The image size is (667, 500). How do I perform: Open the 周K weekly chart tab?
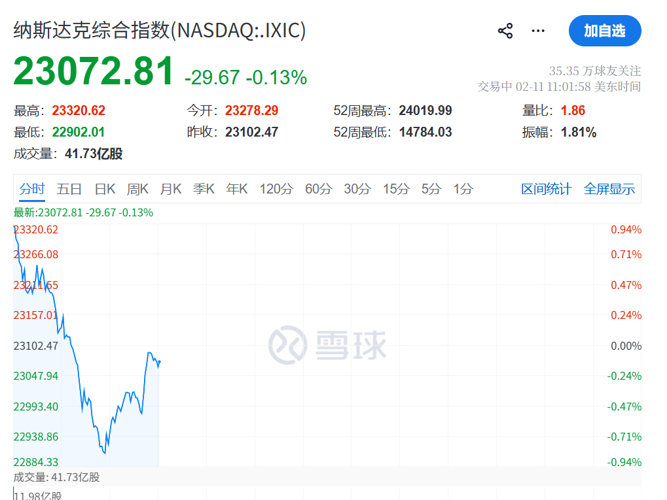point(138,189)
